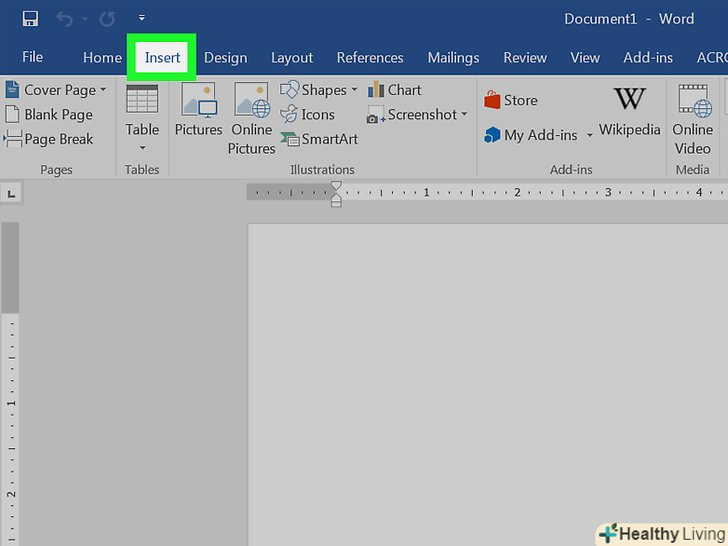728x546 pixels.
Task: Open Wikipedia add-in
Action: point(629,110)
